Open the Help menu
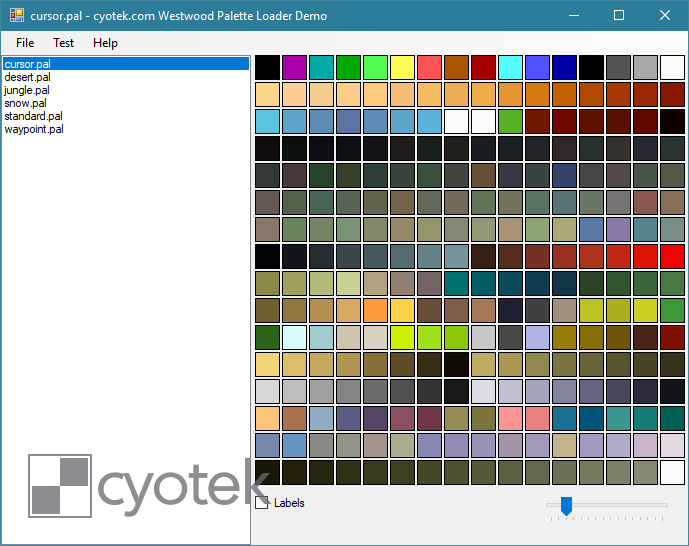 click(105, 43)
